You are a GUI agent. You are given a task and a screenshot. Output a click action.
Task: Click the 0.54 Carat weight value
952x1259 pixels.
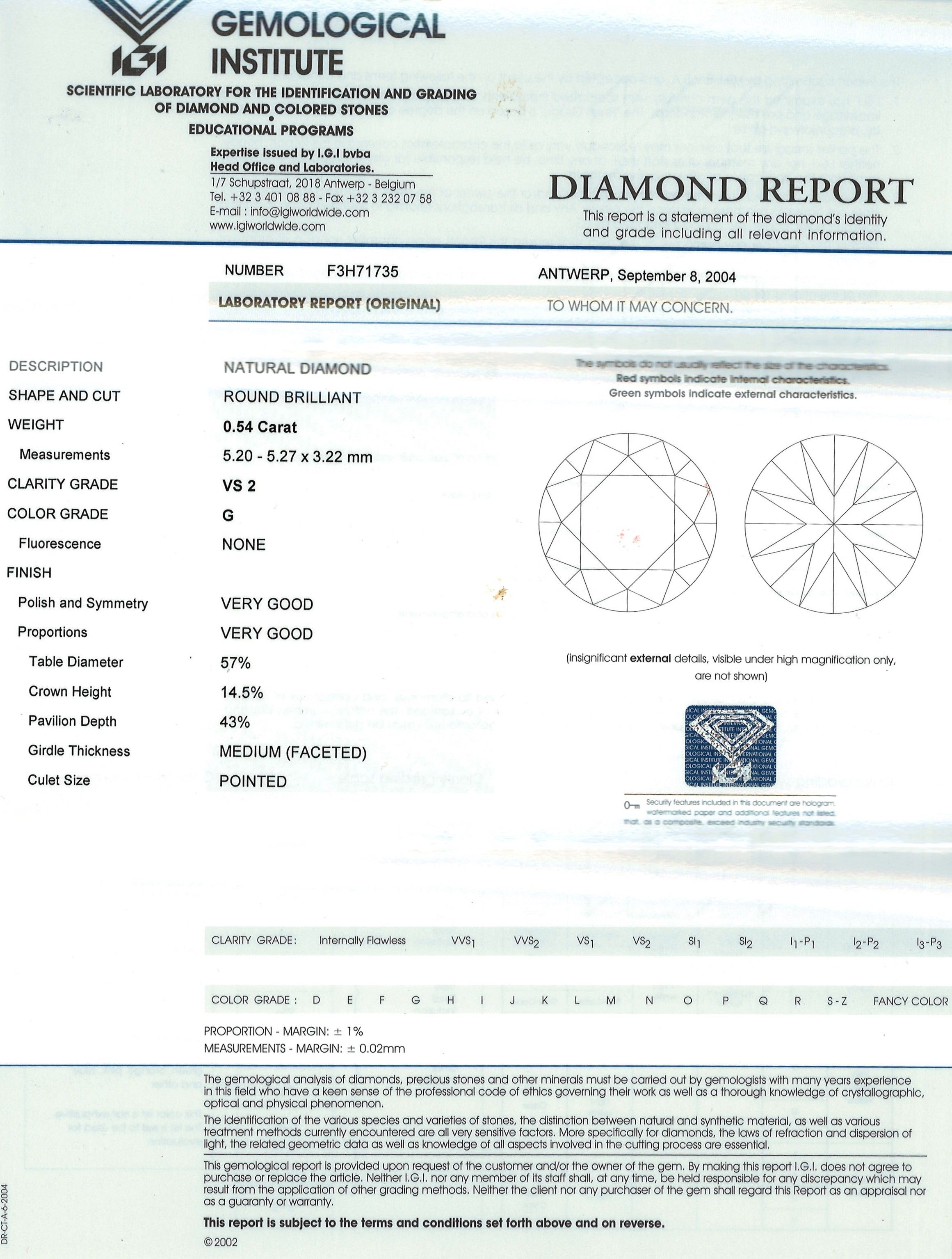click(x=260, y=427)
